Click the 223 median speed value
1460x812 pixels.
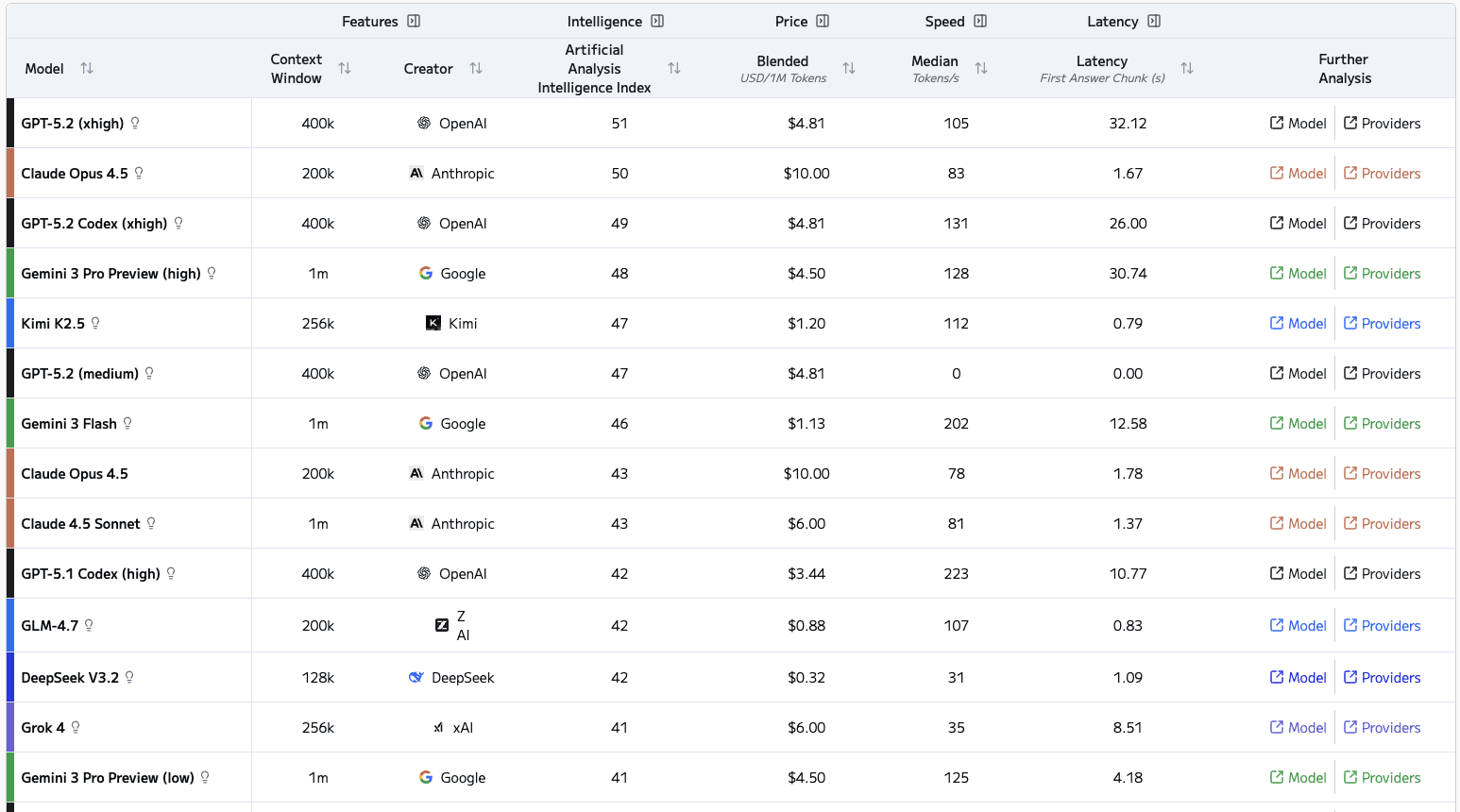tap(957, 573)
